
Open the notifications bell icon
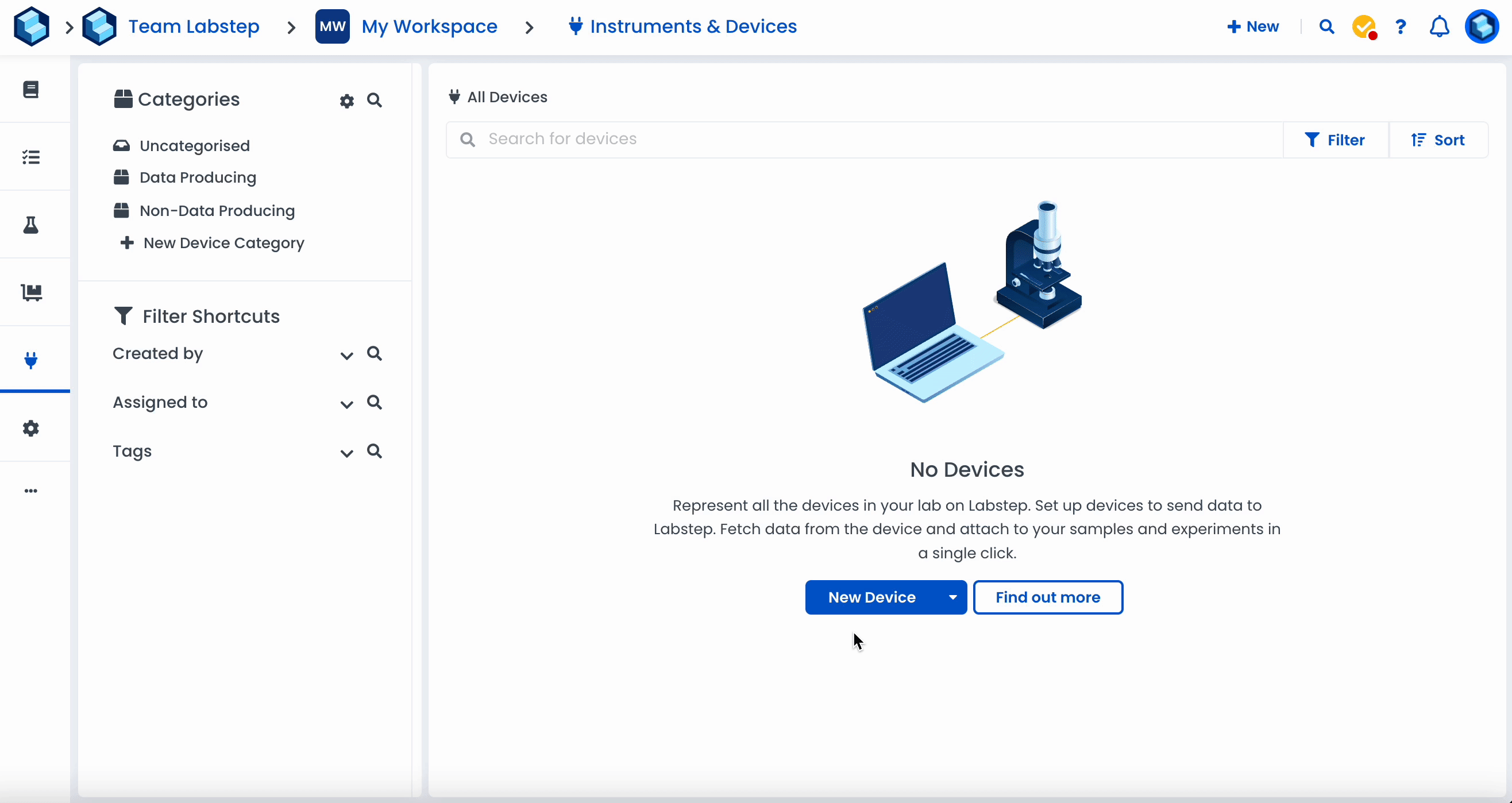[x=1438, y=27]
